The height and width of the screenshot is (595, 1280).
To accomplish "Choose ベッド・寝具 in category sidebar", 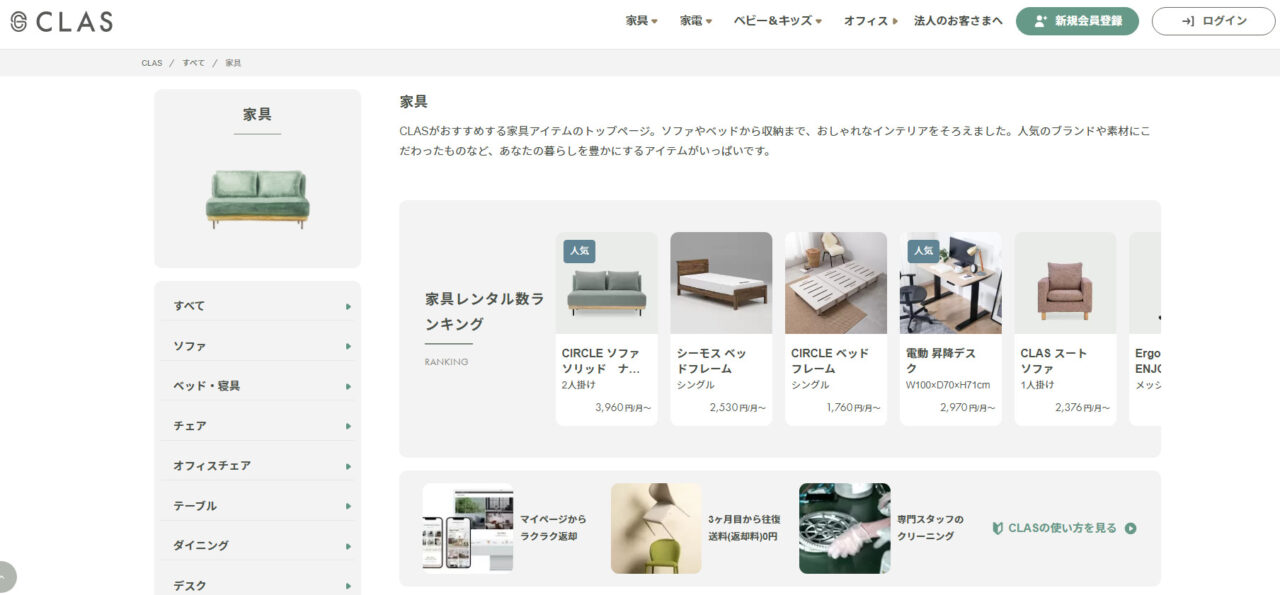I will 207,386.
